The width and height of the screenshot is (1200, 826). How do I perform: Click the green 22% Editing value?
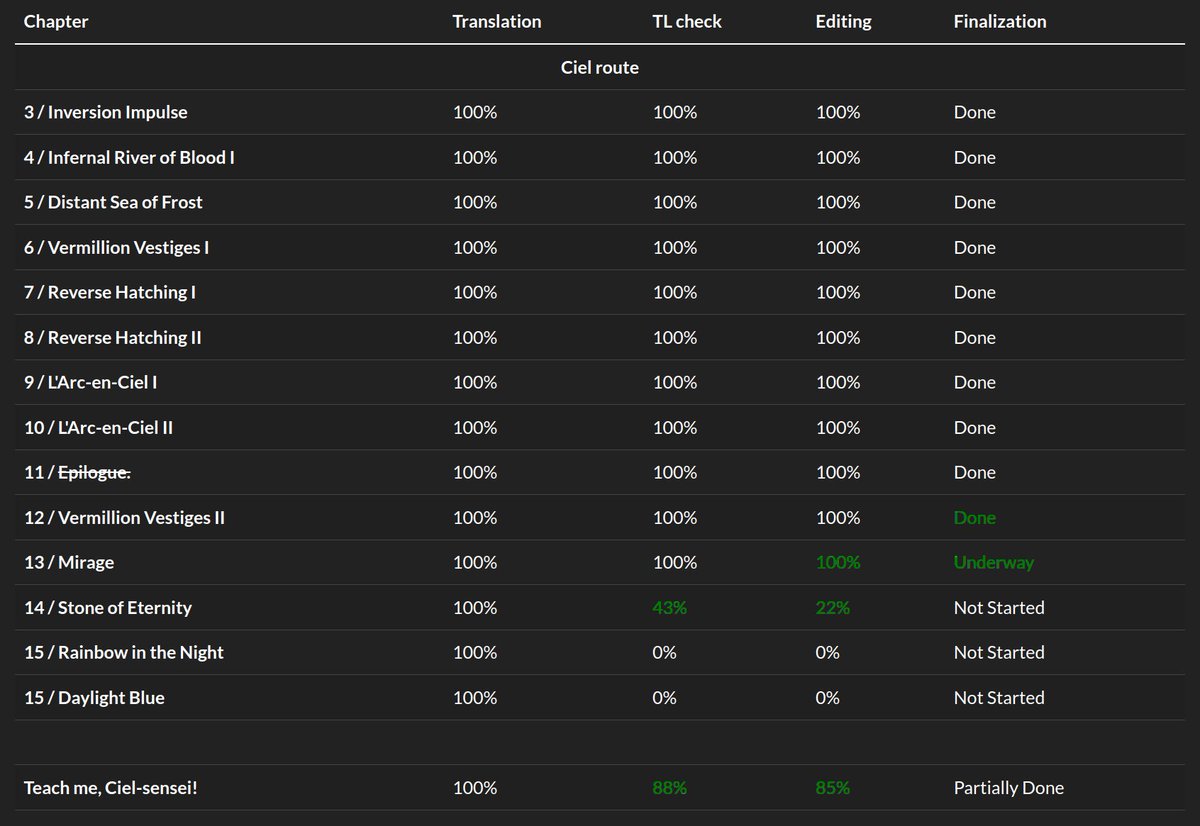point(833,607)
